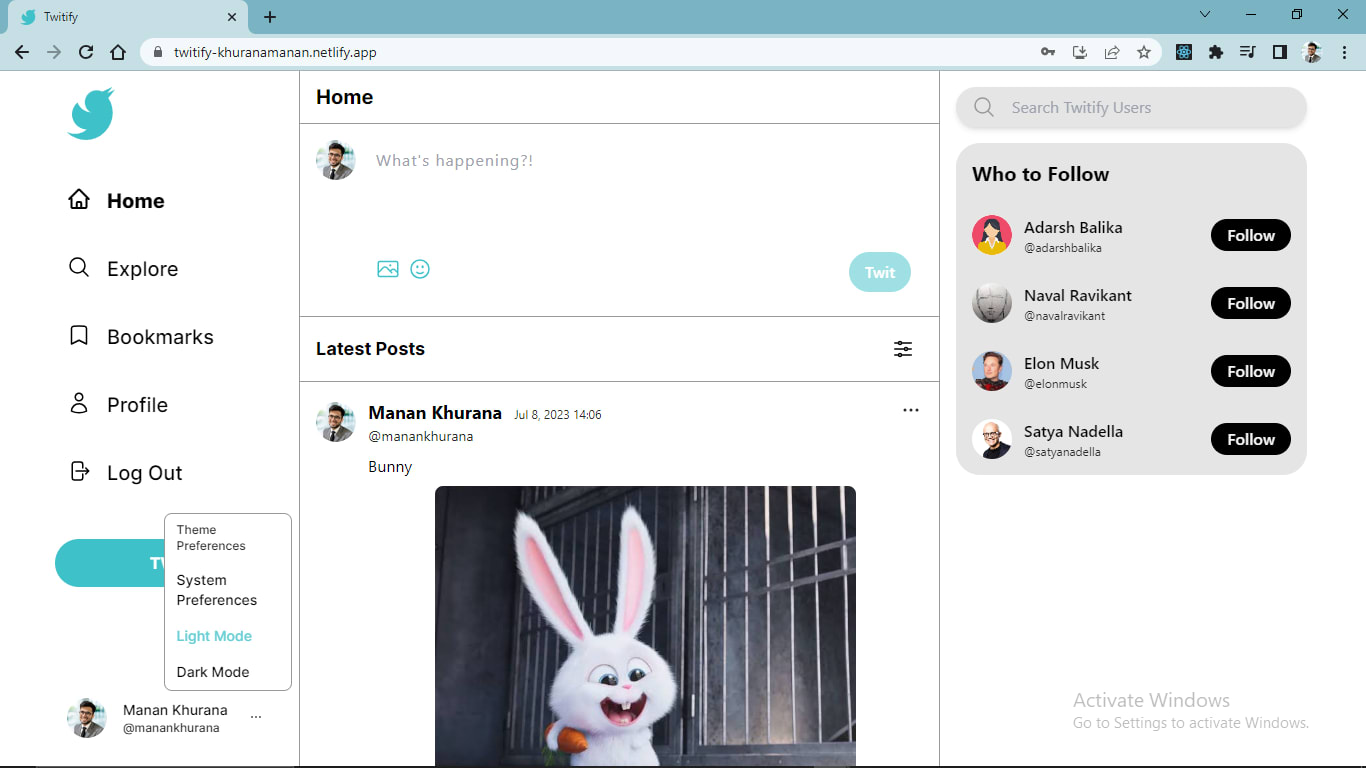Open Adarsh Balika's avatar
Screen dimensions: 1366x768
click(992, 235)
